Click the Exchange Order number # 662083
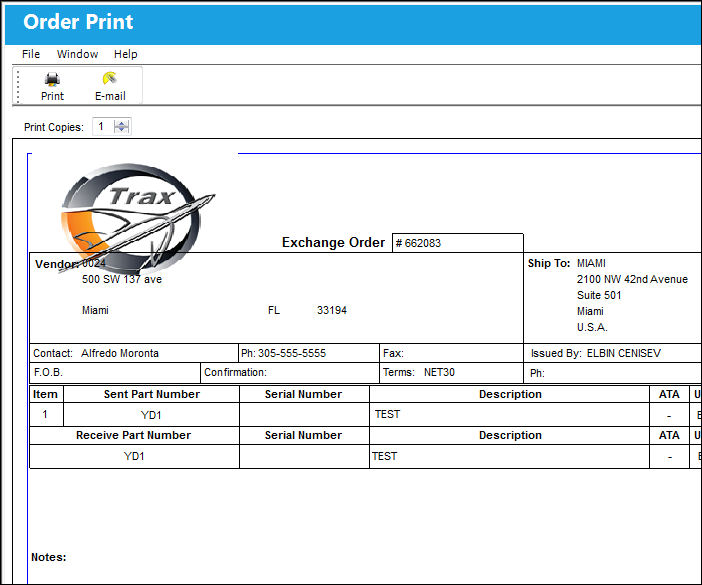 coord(458,243)
